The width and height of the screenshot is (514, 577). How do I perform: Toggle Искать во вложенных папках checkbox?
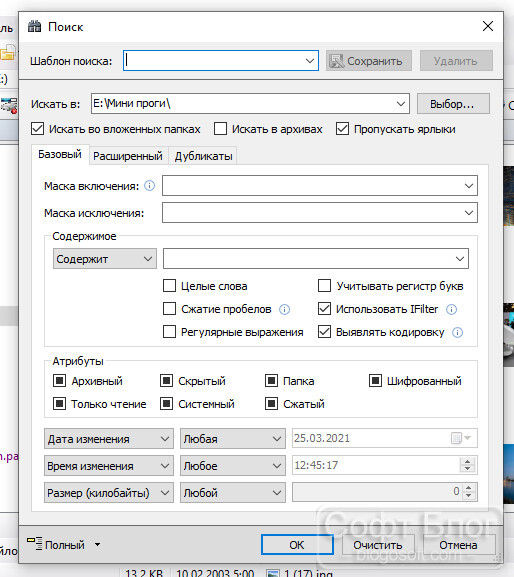click(x=38, y=129)
